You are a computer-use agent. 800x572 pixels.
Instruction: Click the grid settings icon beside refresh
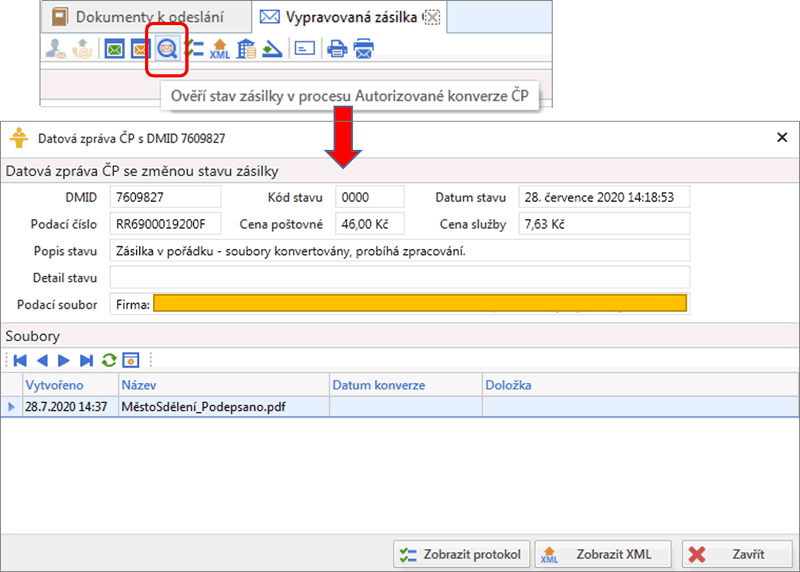click(130, 360)
